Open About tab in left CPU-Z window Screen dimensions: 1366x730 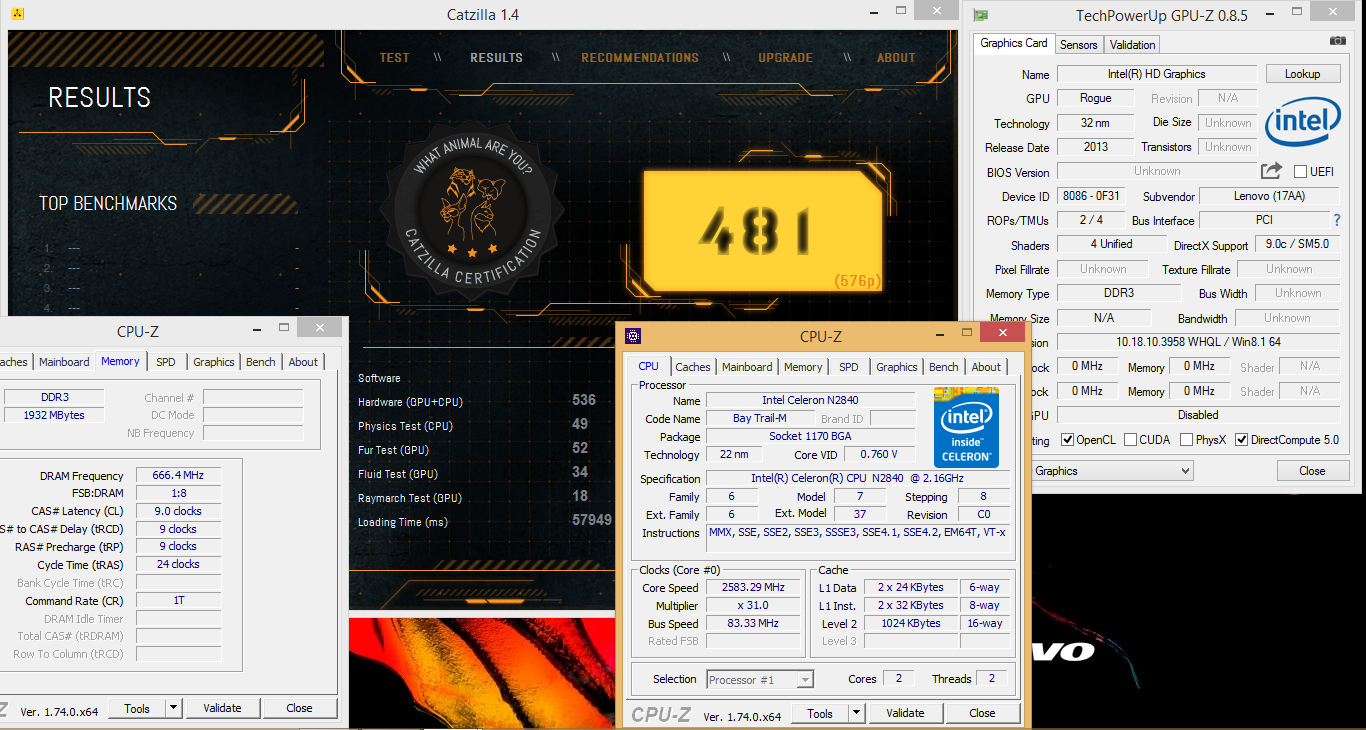303,362
